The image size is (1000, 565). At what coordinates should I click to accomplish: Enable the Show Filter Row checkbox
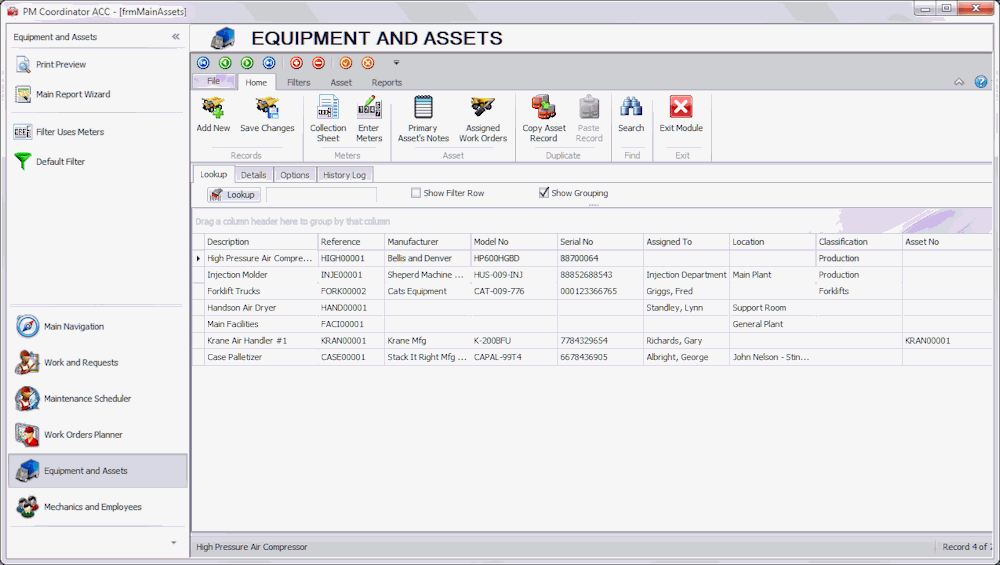(416, 193)
